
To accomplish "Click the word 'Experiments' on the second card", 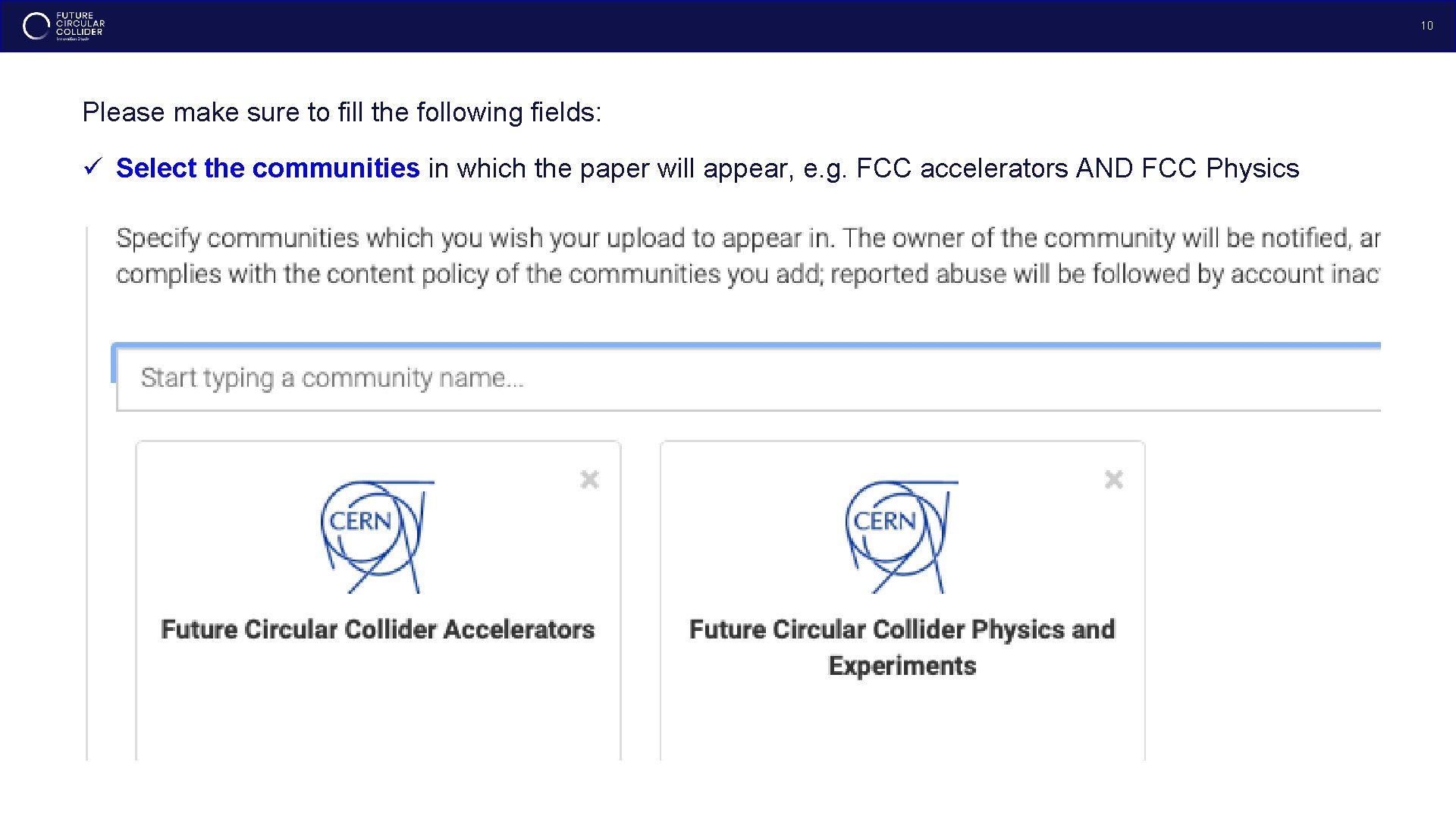I will 902,666.
